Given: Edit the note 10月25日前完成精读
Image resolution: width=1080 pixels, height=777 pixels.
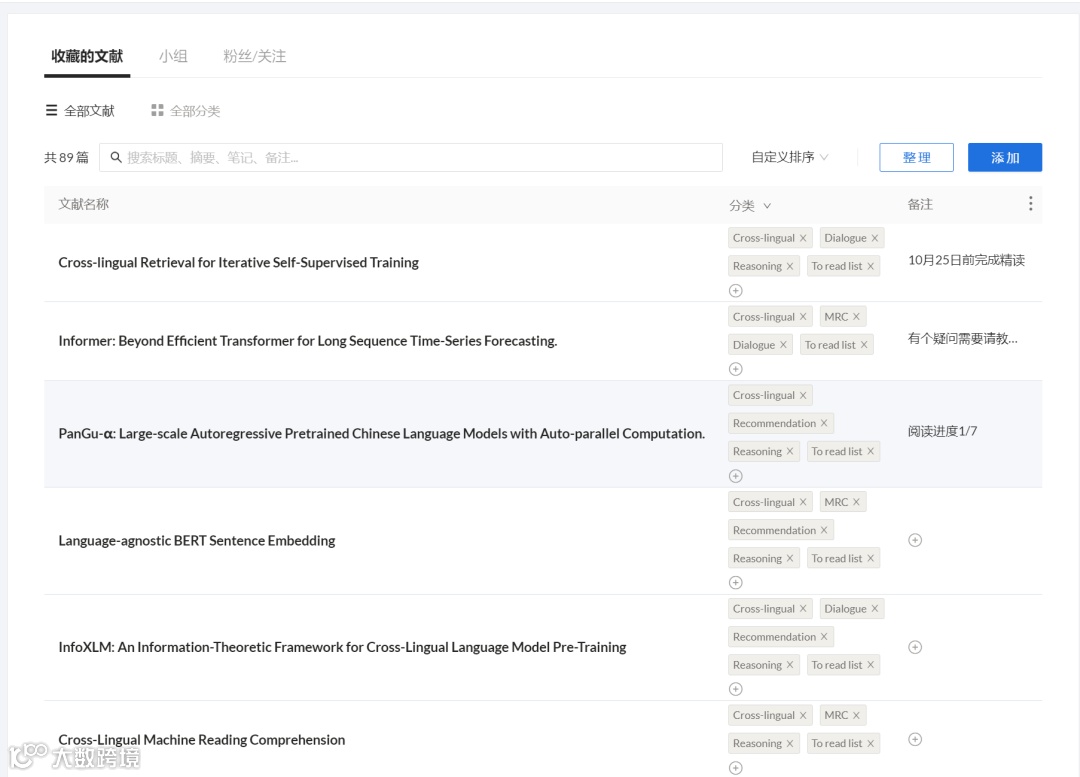Looking at the screenshot, I should [x=966, y=260].
